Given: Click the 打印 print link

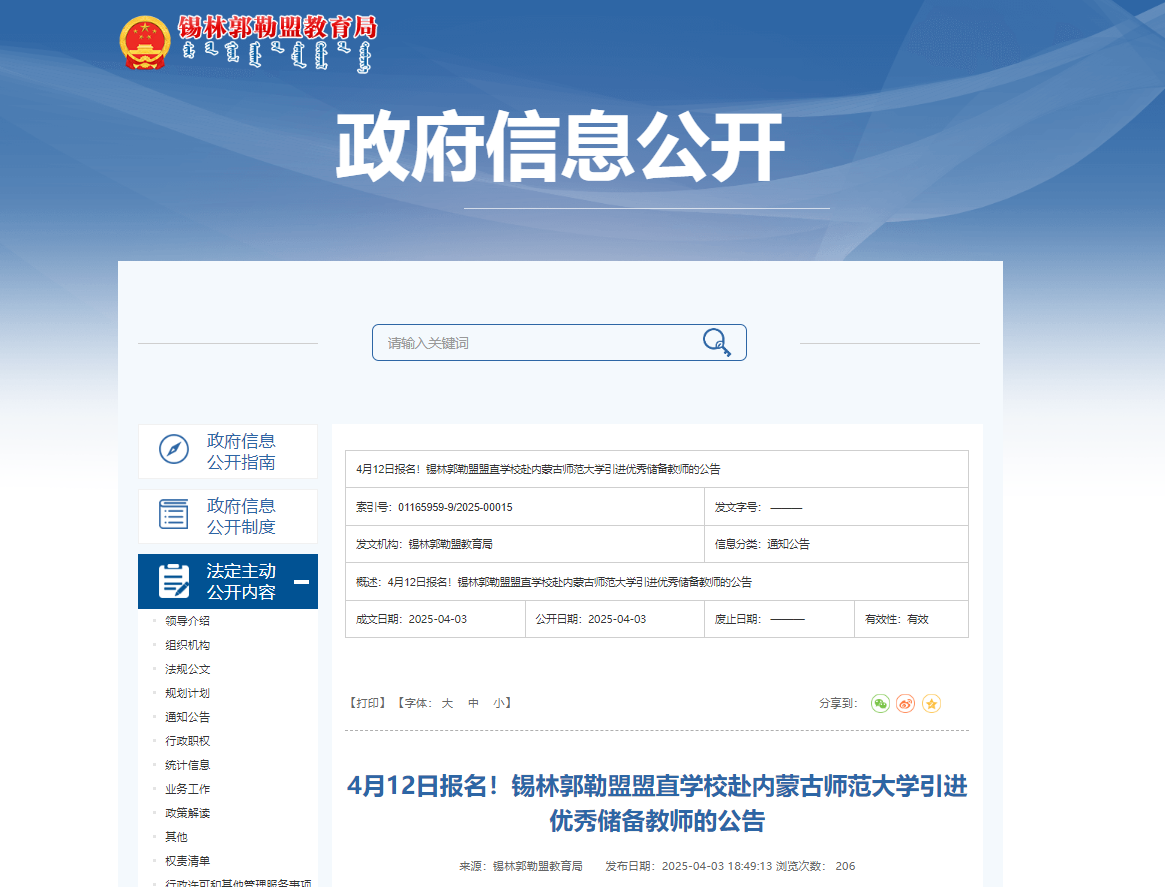Looking at the screenshot, I should [367, 703].
